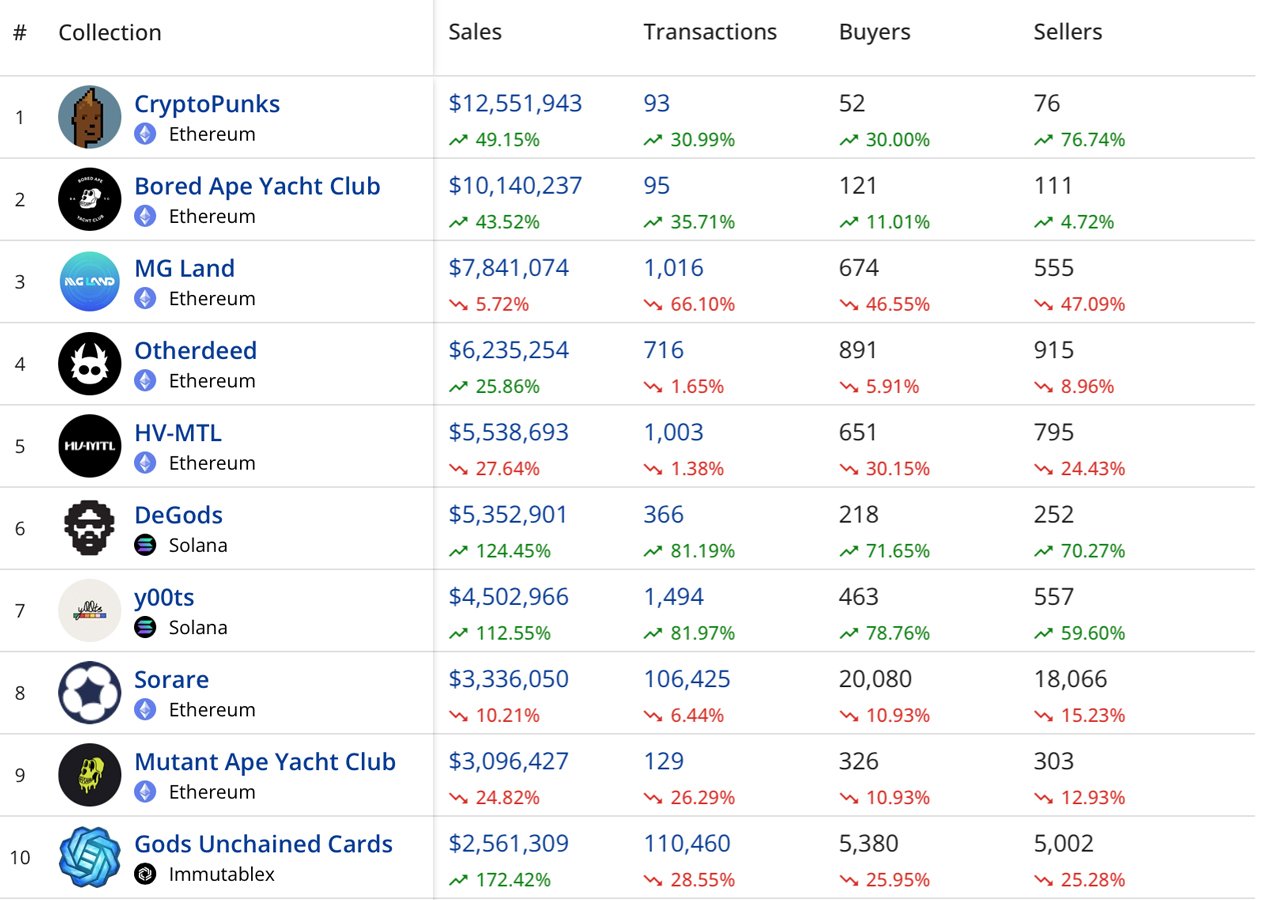Click the Ethereum icon under Bored Ape Yacht Club

click(146, 216)
